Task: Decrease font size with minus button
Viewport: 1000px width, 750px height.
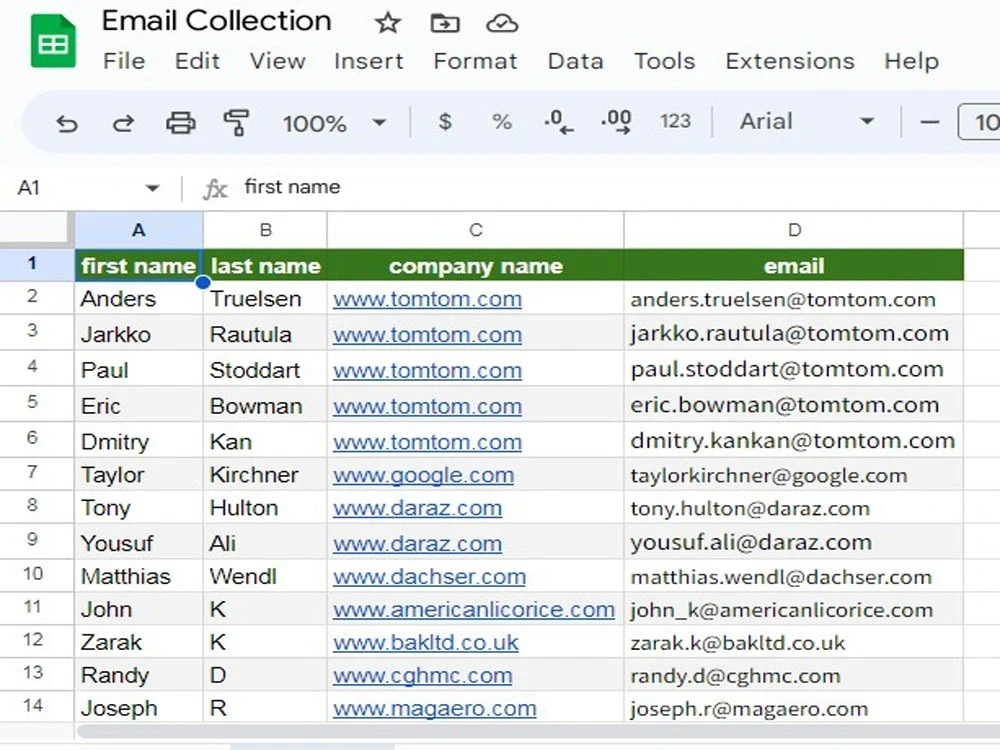Action: point(930,122)
